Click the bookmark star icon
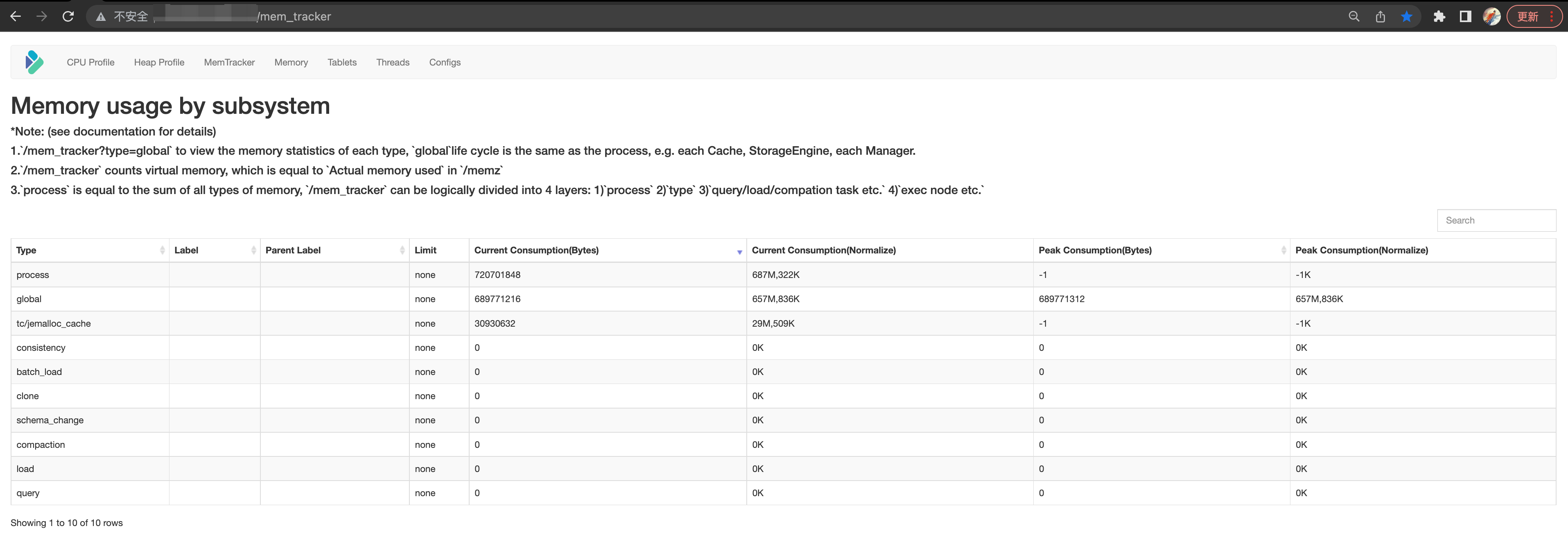 point(1406,16)
